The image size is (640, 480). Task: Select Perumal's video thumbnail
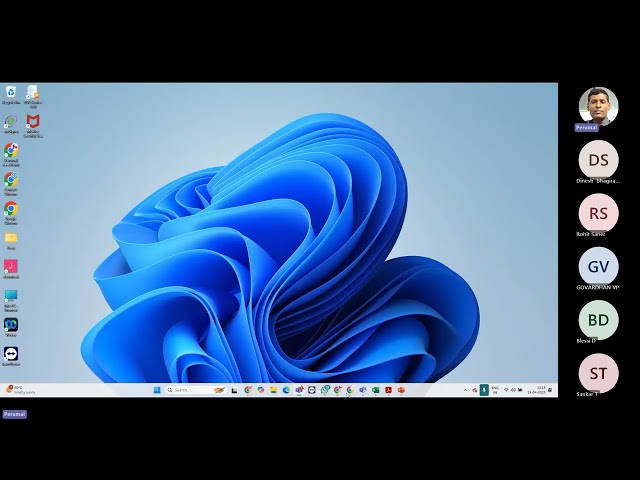pyautogui.click(x=598, y=107)
